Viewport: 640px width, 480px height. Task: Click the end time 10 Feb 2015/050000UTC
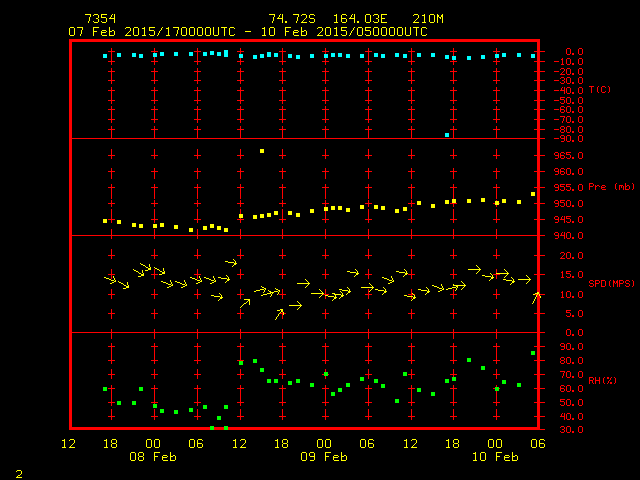point(344,32)
